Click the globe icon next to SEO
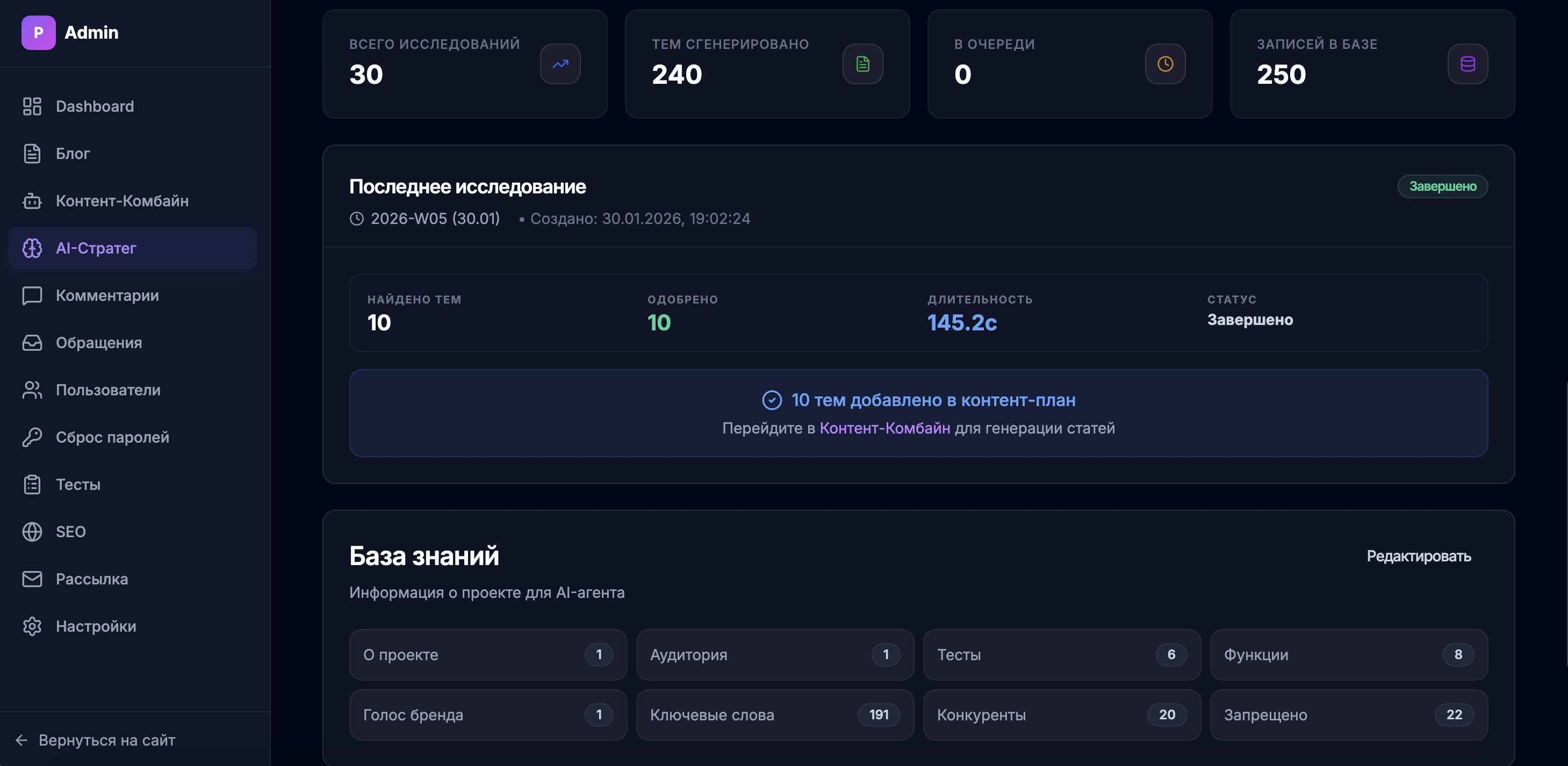 32,532
